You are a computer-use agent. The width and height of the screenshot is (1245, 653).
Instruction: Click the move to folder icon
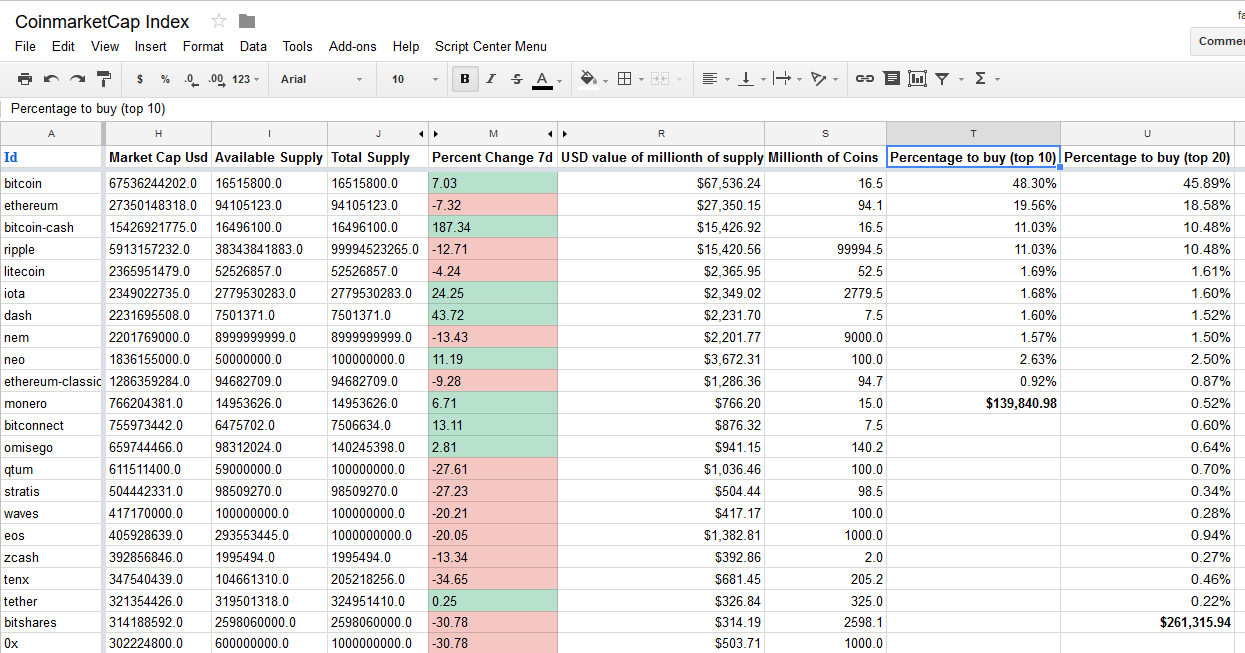pyautogui.click(x=247, y=21)
